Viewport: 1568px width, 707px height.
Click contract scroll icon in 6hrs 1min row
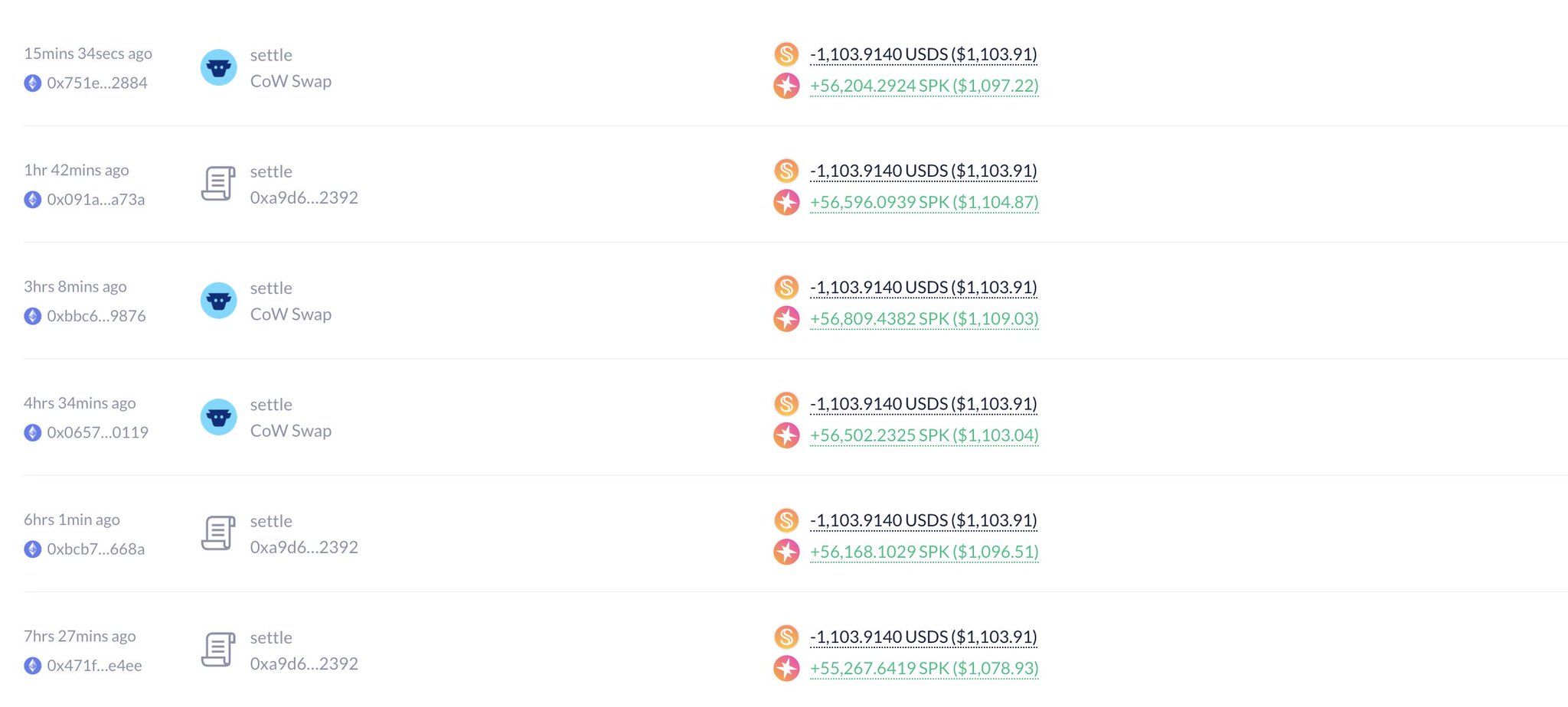click(218, 533)
